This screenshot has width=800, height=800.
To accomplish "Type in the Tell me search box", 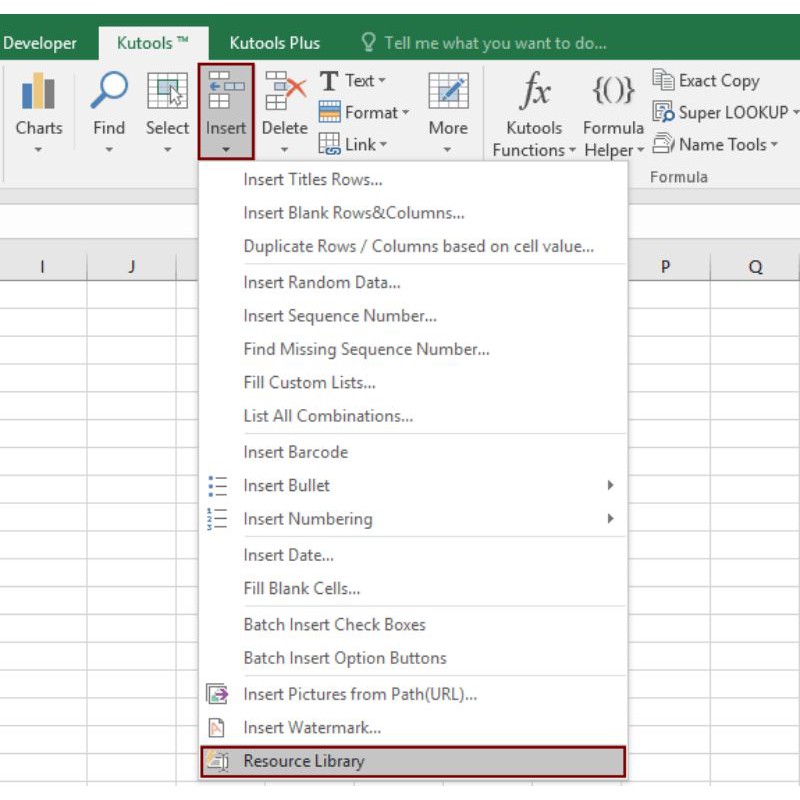I will tap(495, 43).
